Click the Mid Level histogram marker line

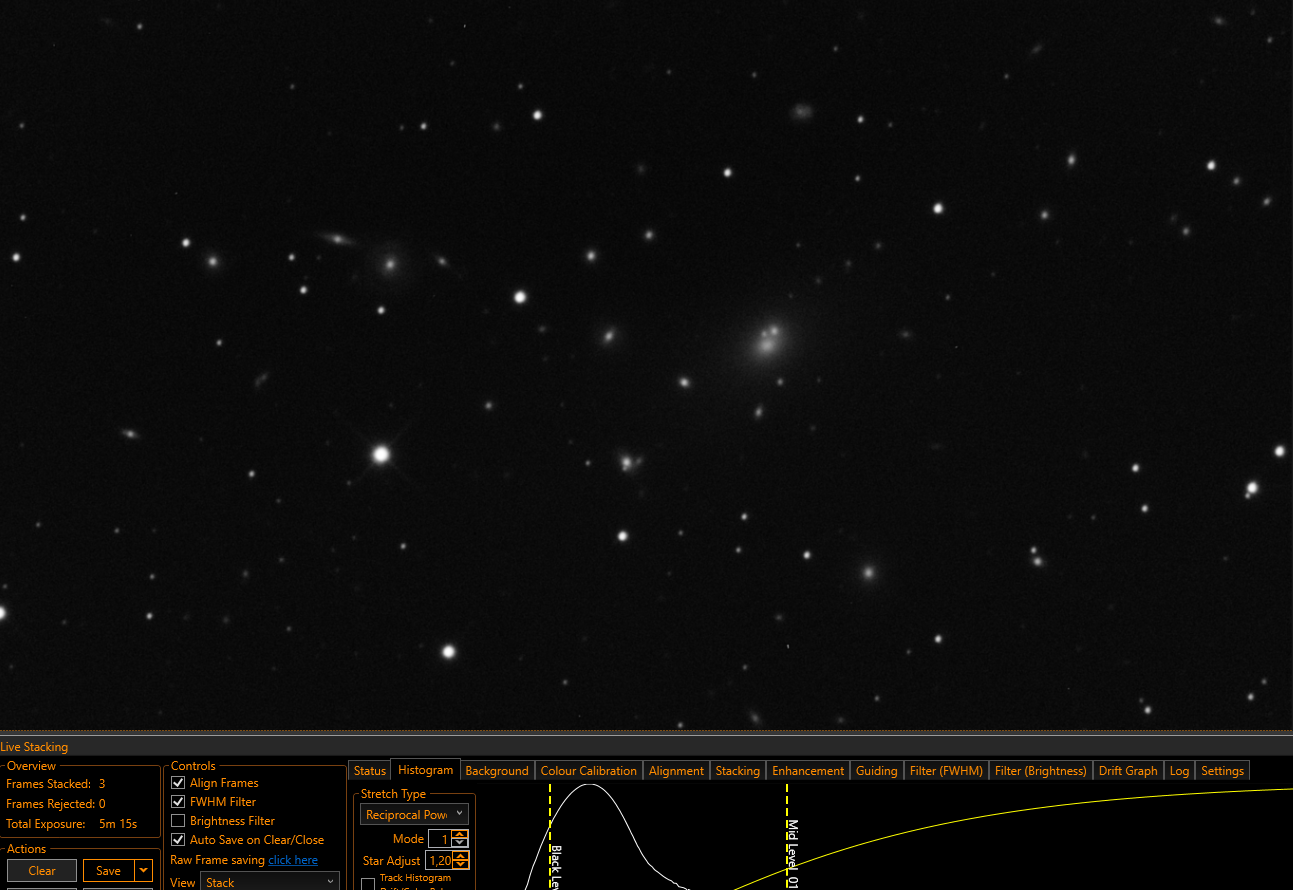coord(787,836)
